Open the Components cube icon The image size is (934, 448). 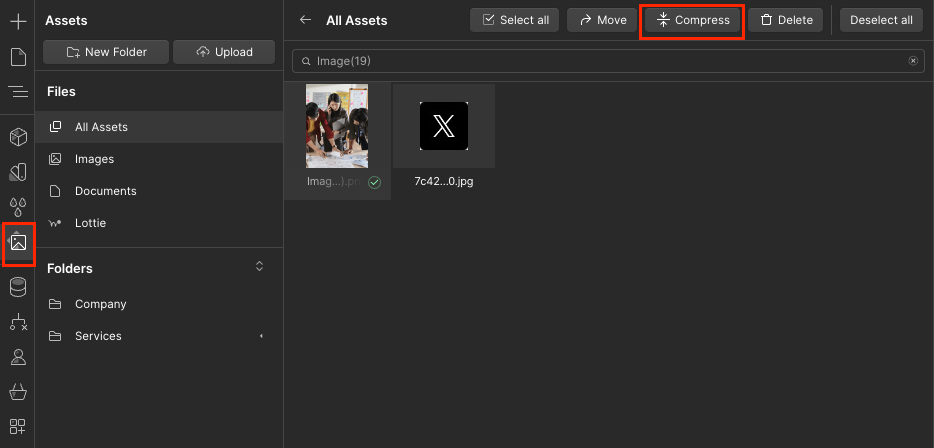(18, 137)
